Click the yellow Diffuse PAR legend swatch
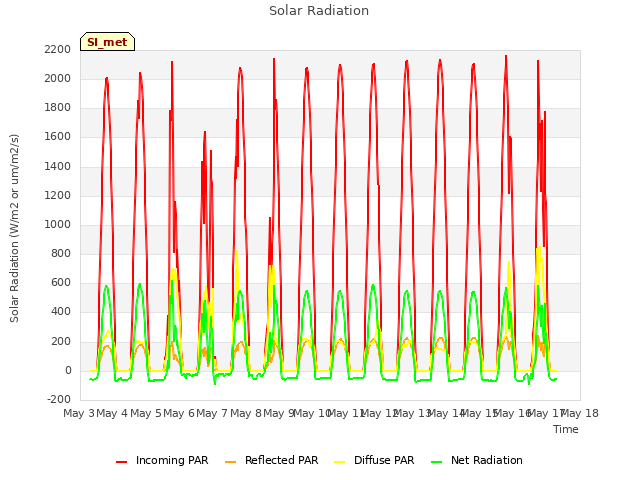The image size is (640, 480). [x=340, y=461]
